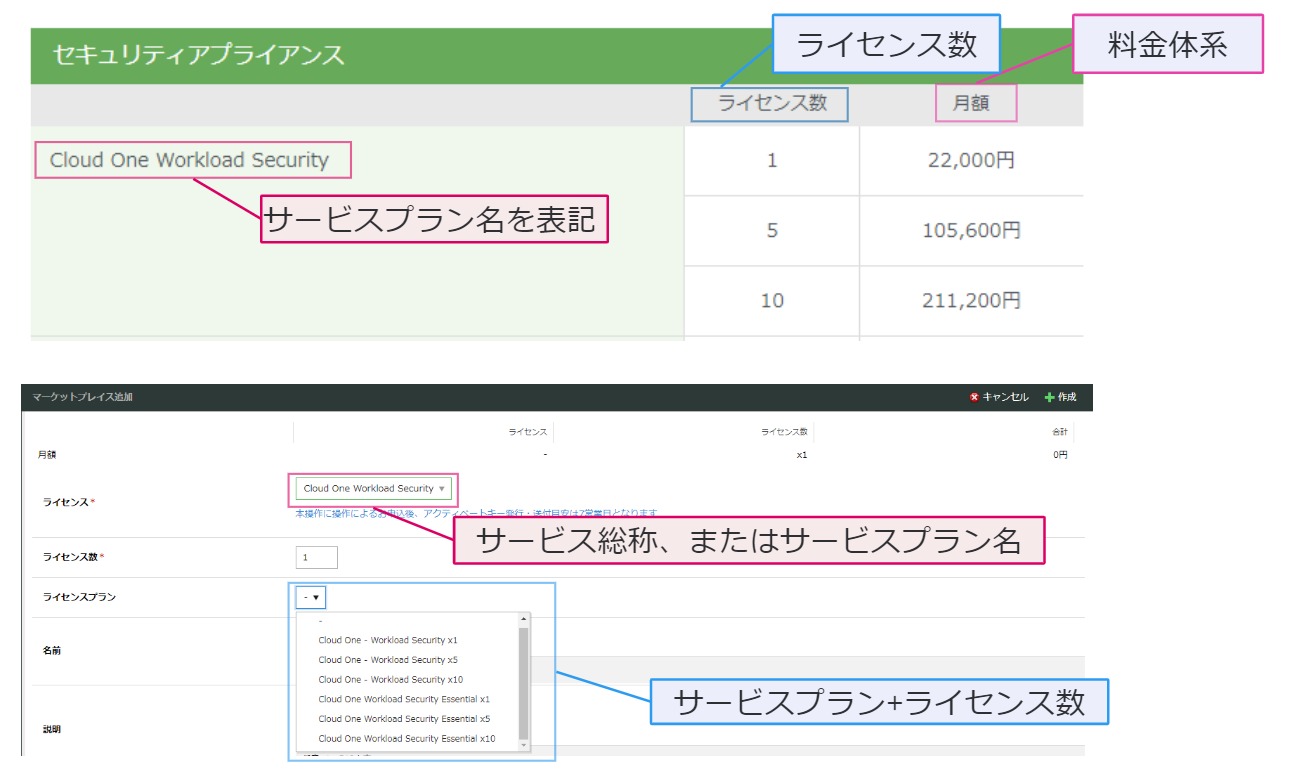Choose Cloud One - Workload Security x1
Image resolution: width=1291 pixels, height=774 pixels.
click(x=388, y=640)
